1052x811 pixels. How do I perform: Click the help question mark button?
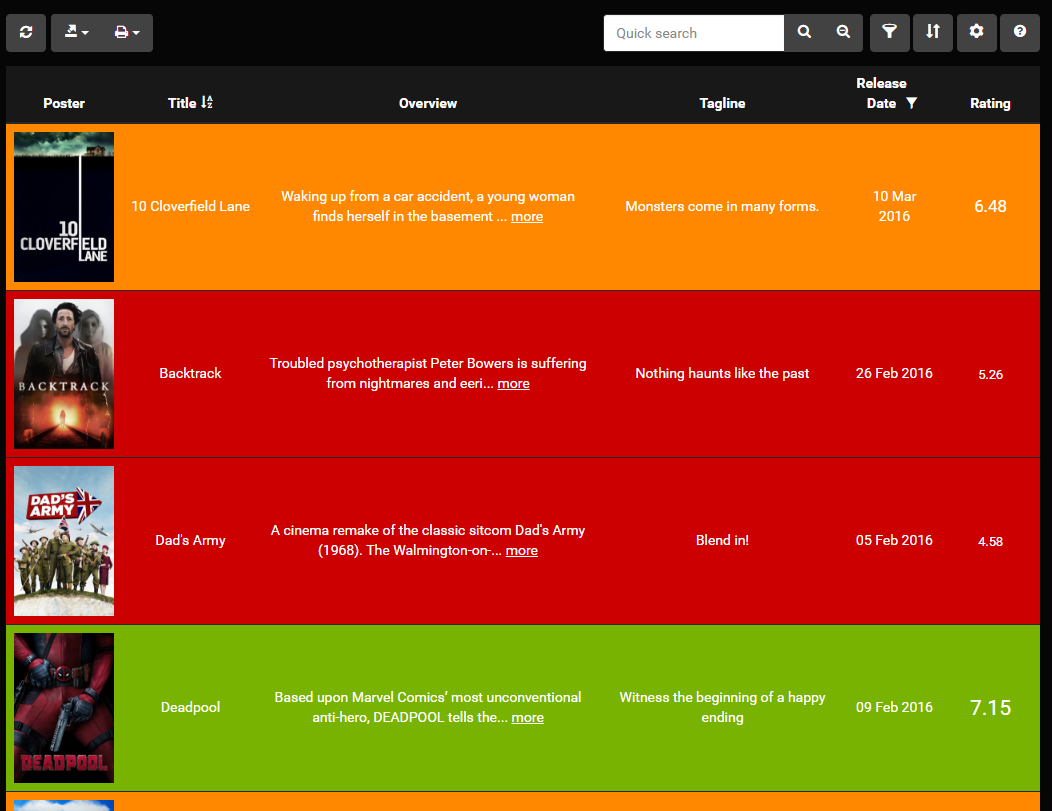click(x=1020, y=33)
